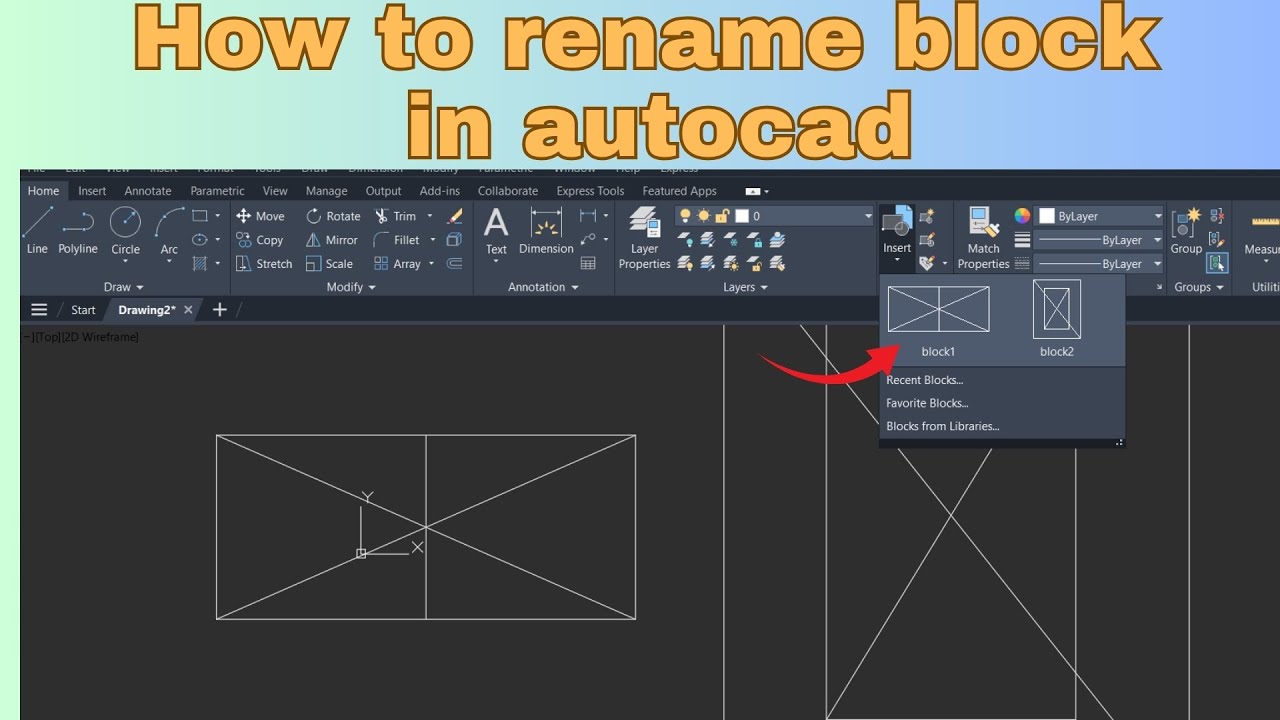Viewport: 1280px width, 720px height.
Task: Choose the Rectangle draw tool icon
Action: tap(199, 216)
